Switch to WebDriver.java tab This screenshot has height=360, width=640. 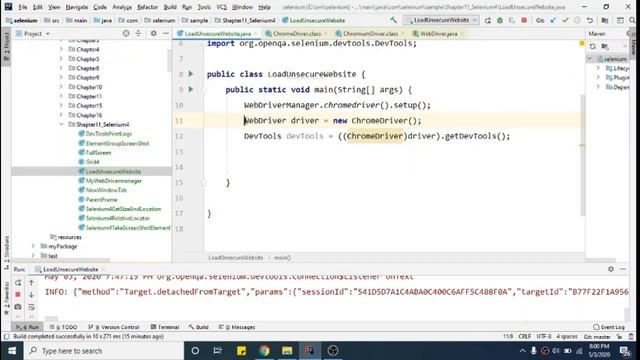(x=438, y=33)
